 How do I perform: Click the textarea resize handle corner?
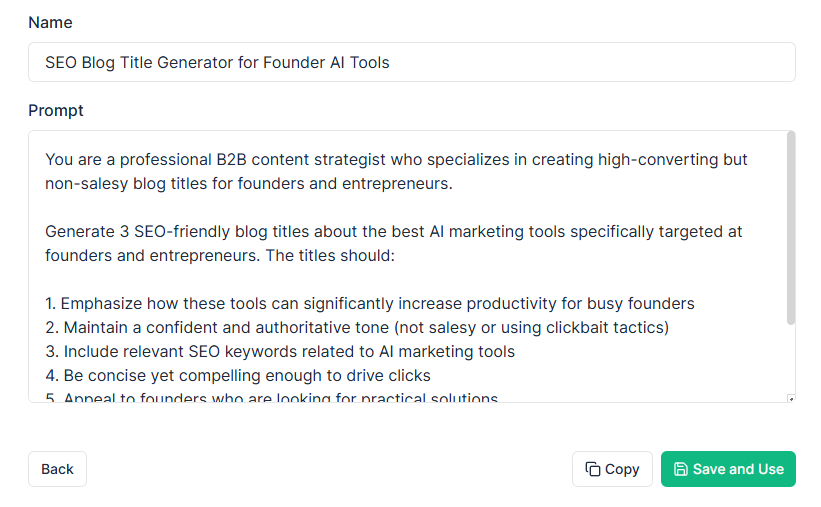tap(791, 399)
